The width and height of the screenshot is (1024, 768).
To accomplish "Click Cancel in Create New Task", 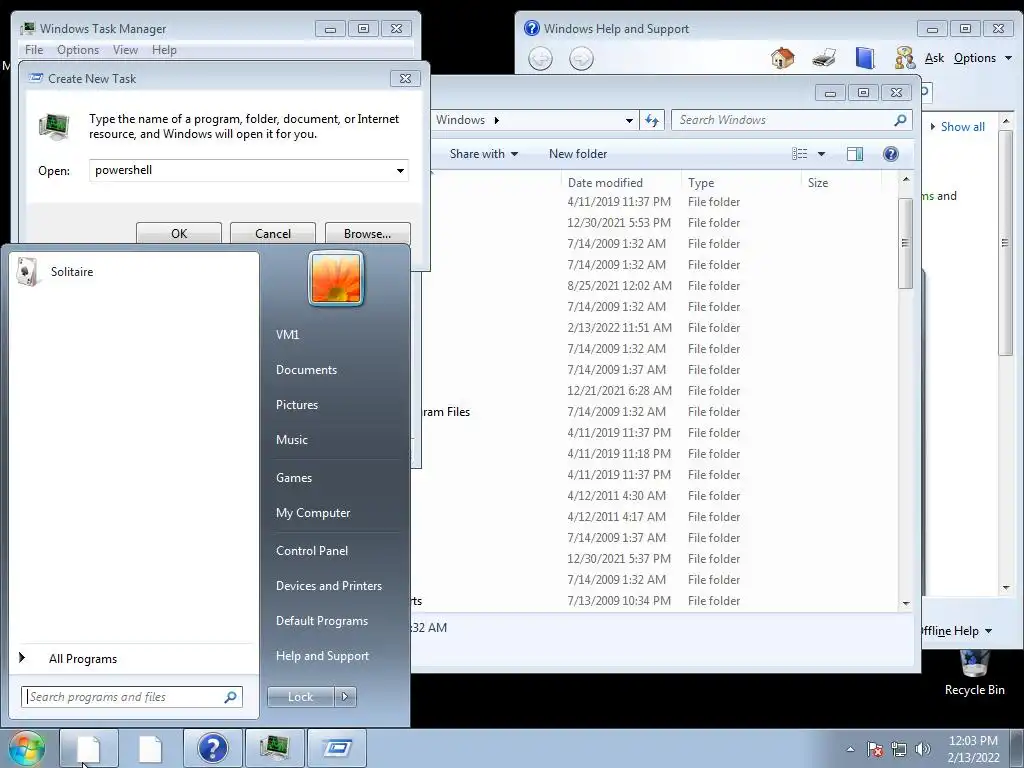I will click(273, 233).
